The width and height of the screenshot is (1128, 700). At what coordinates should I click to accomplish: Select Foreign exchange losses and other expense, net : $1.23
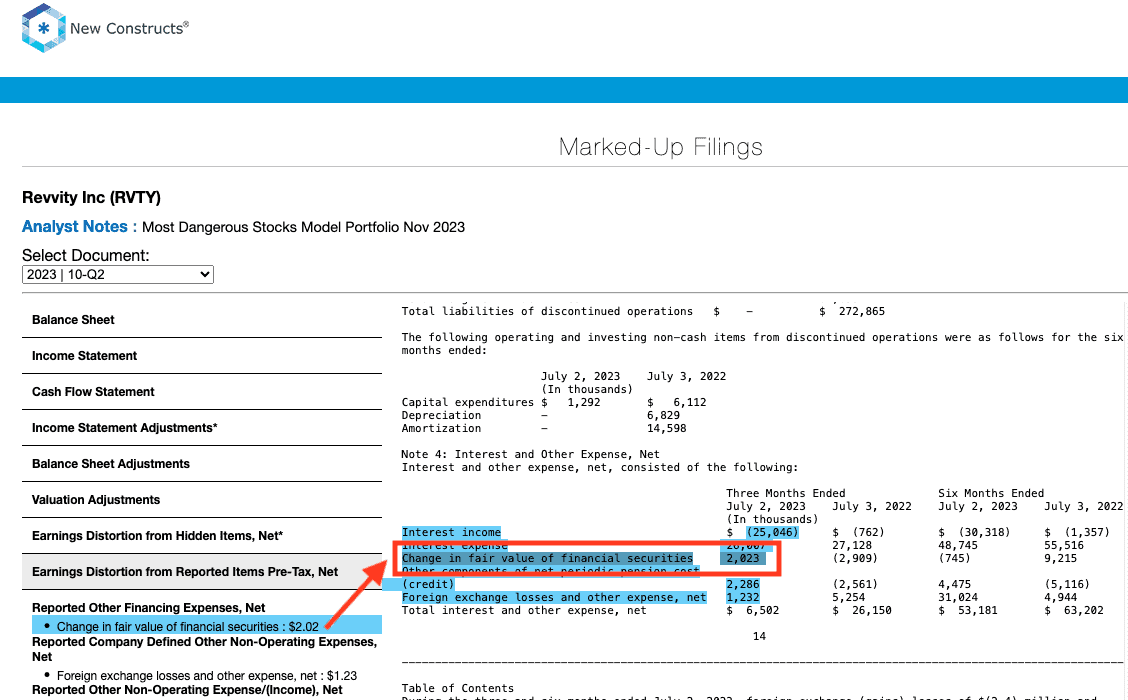coord(206,676)
